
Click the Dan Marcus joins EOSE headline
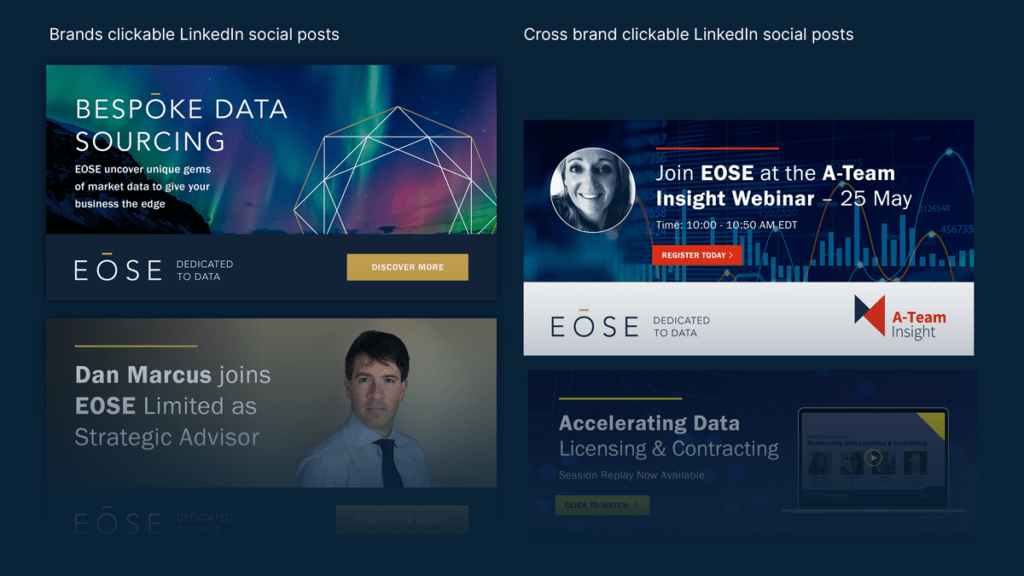click(x=172, y=405)
